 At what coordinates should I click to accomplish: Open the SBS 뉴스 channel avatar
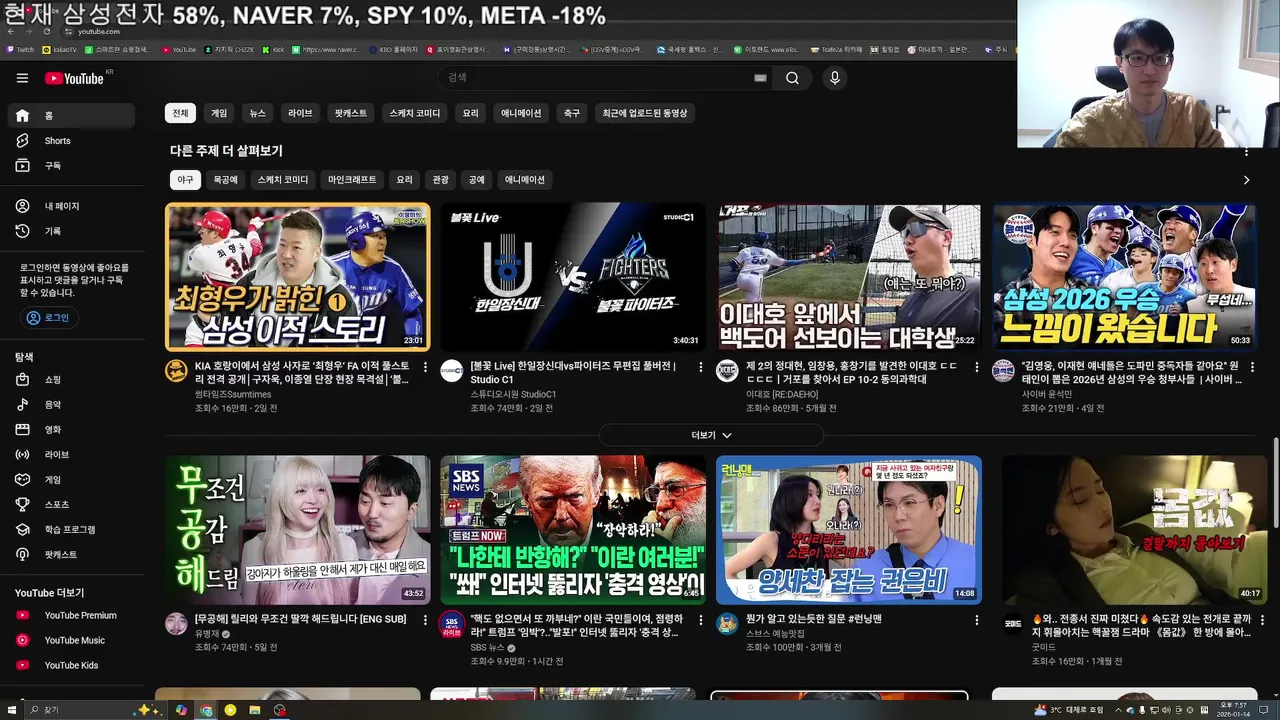click(x=452, y=623)
